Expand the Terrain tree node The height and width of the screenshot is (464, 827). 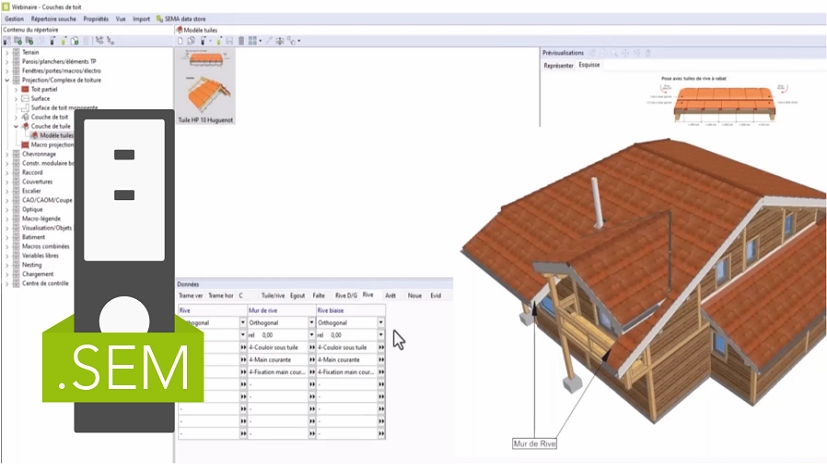click(x=6, y=52)
